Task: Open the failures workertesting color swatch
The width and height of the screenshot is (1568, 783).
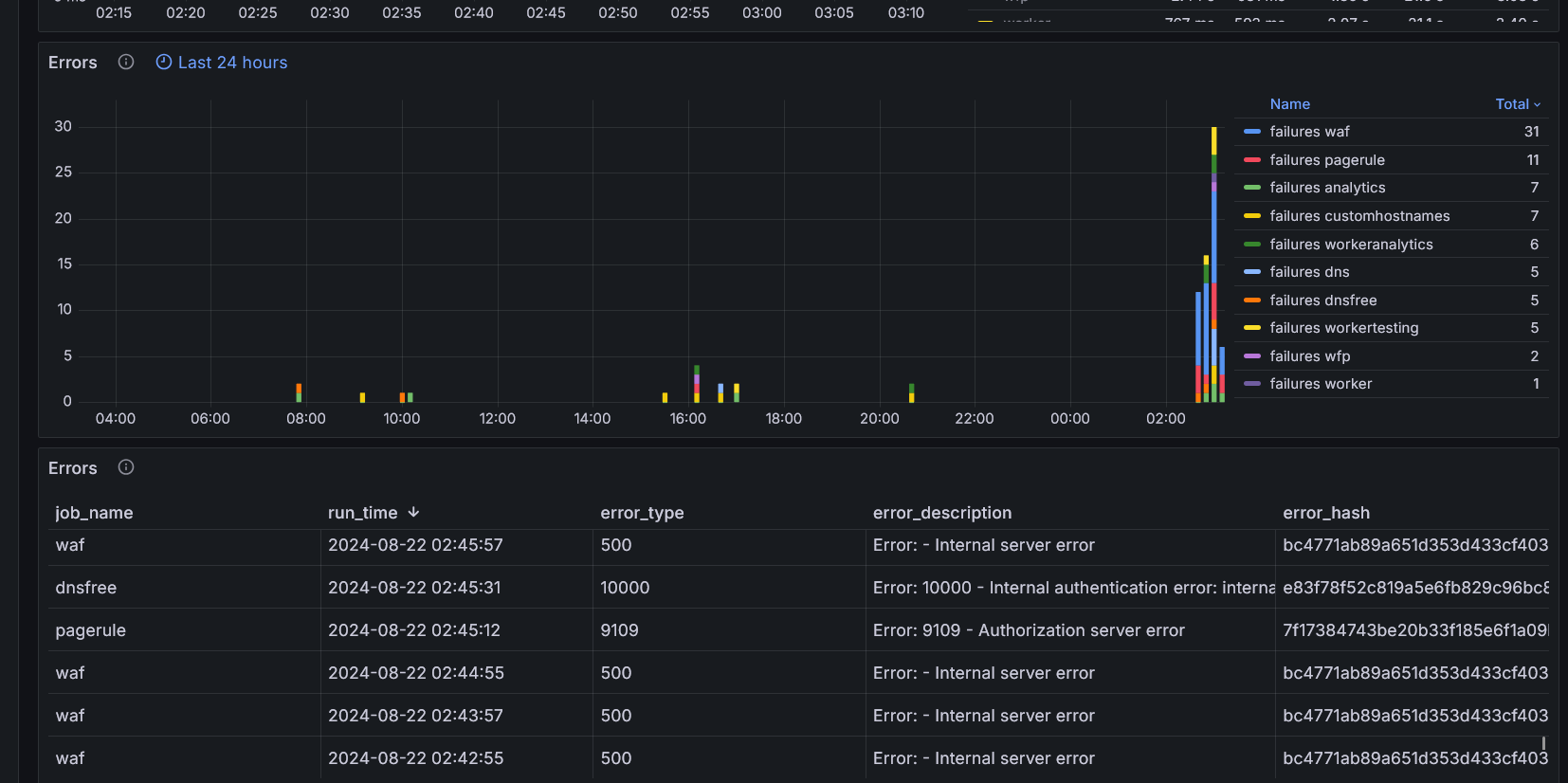Action: [1252, 328]
